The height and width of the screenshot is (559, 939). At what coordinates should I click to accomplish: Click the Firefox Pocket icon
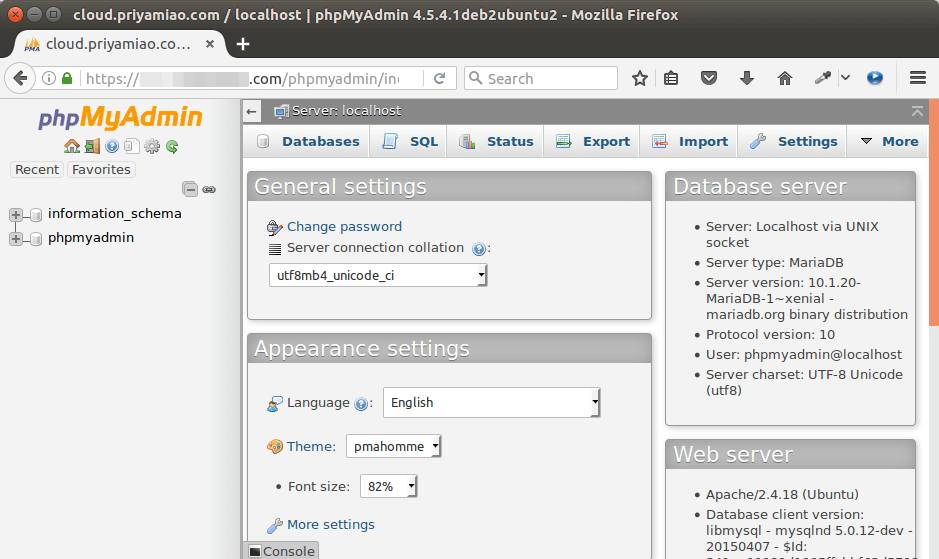(x=709, y=78)
